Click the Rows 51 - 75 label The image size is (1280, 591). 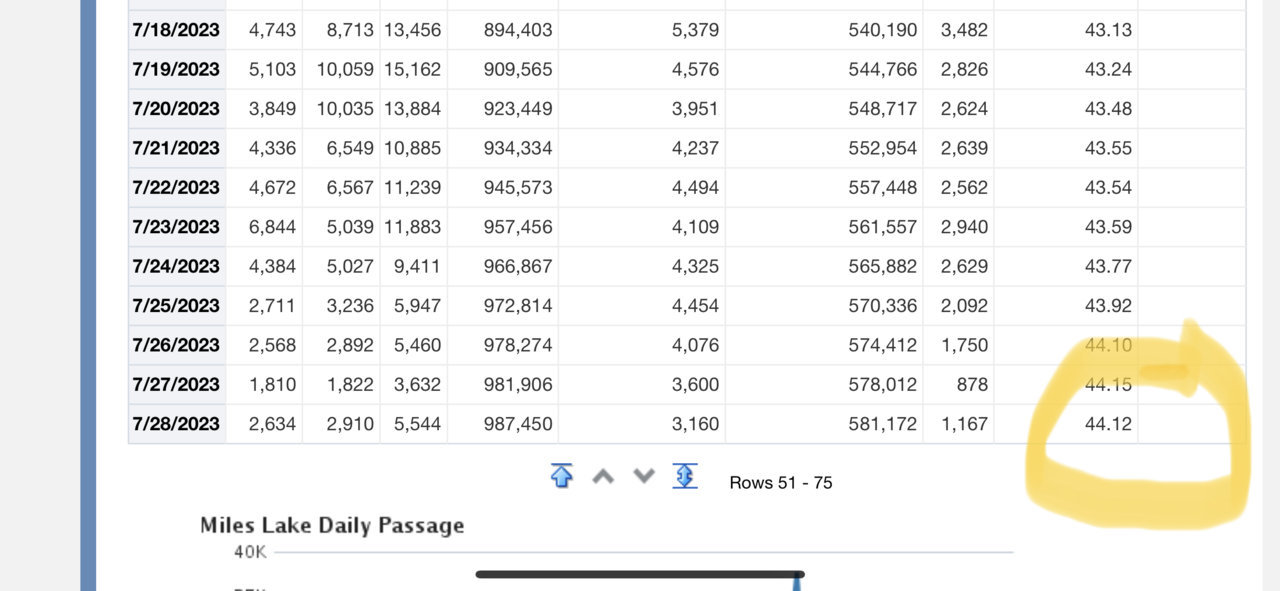[x=780, y=482]
